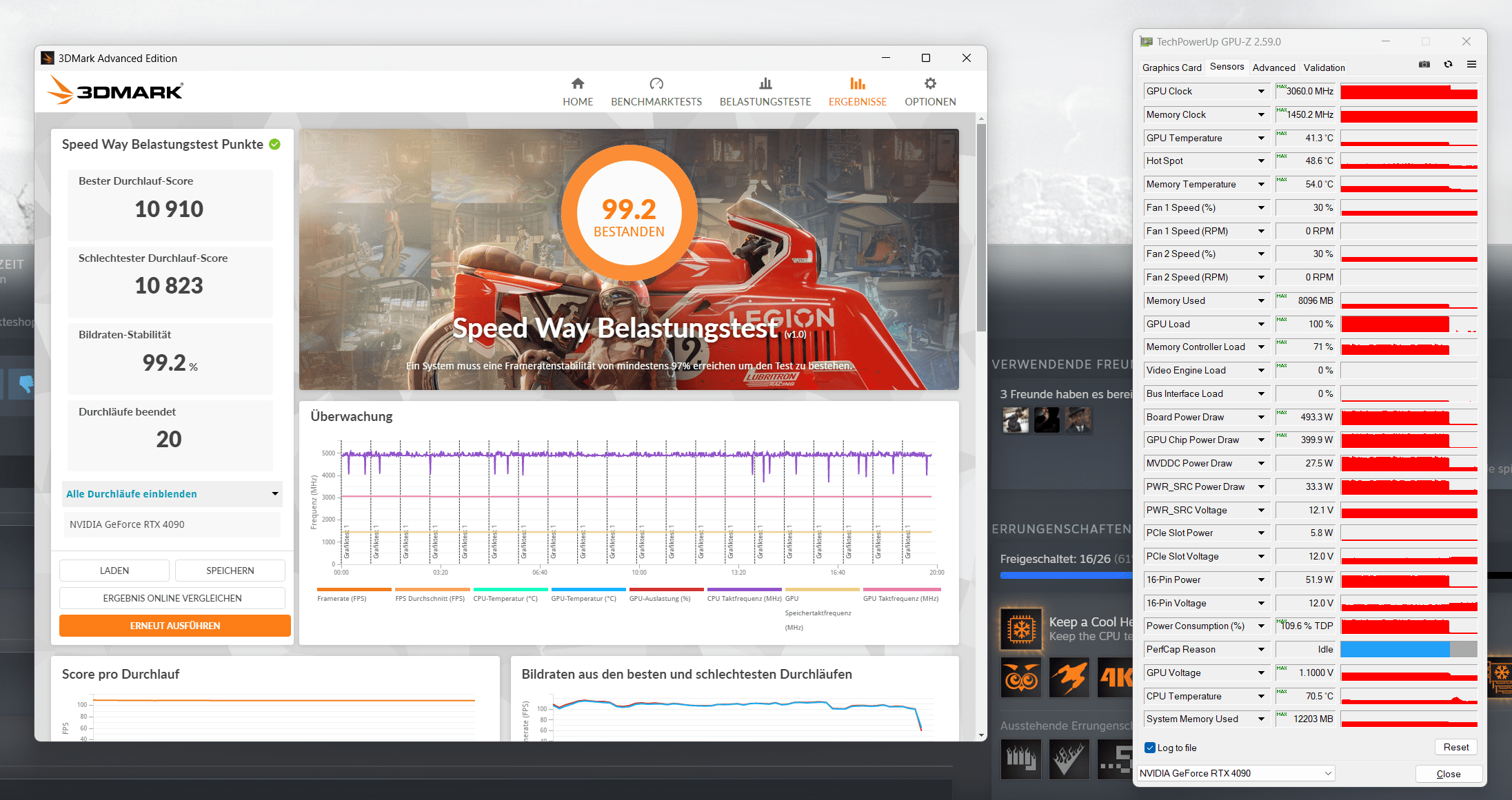Click GPU-Z refresh icon
The height and width of the screenshot is (800, 1512).
coord(1448,64)
